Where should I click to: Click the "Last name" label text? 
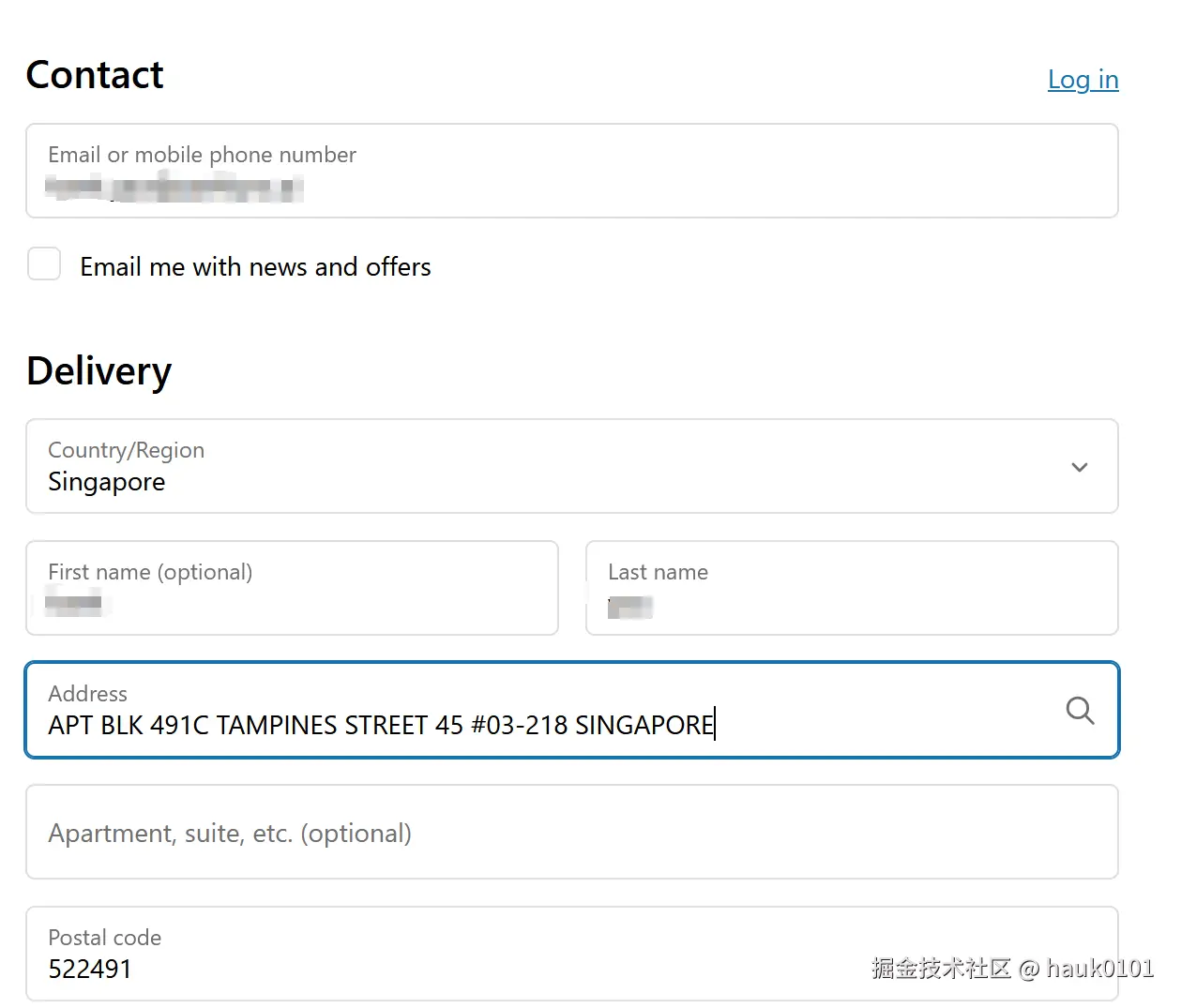[658, 572]
